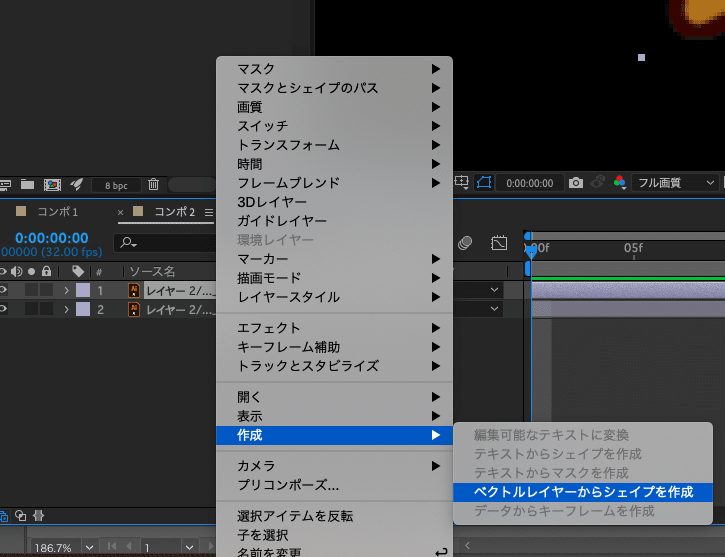Open the マスク submenu
The height and width of the screenshot is (557, 725).
click(x=334, y=69)
